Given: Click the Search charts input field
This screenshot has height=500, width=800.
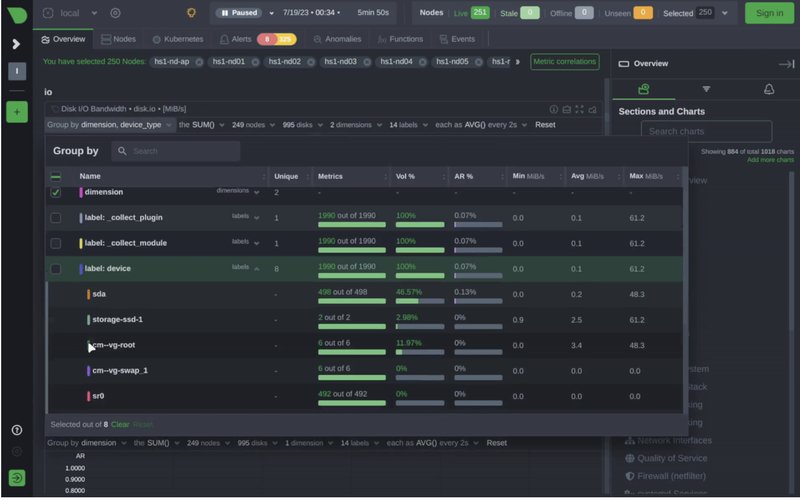Looking at the screenshot, I should (706, 131).
